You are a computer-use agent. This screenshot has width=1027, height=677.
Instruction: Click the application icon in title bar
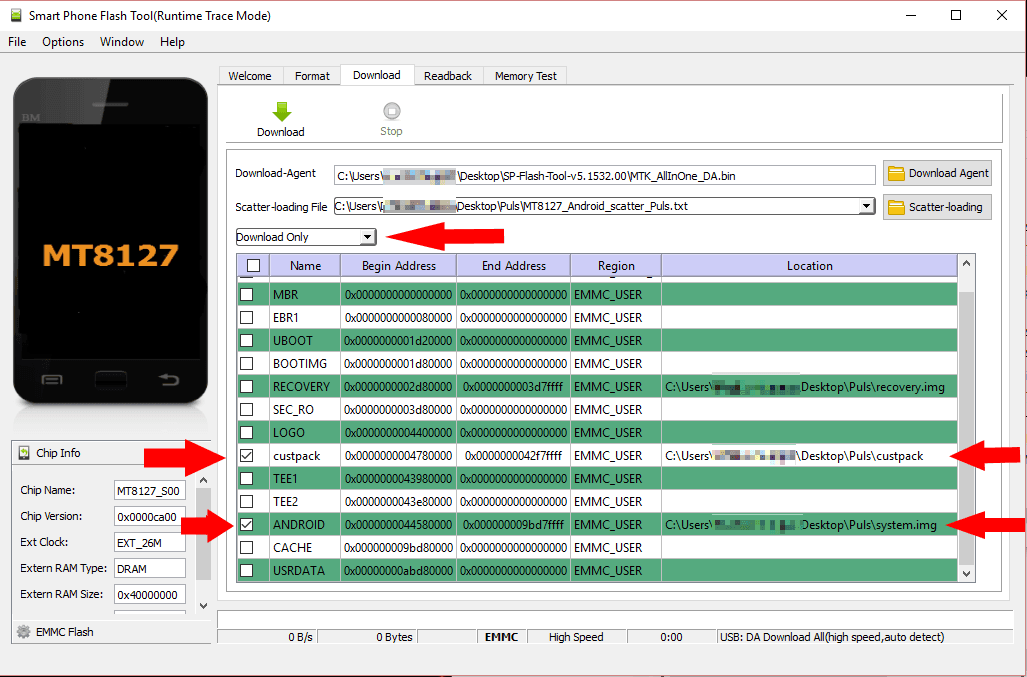(16, 15)
